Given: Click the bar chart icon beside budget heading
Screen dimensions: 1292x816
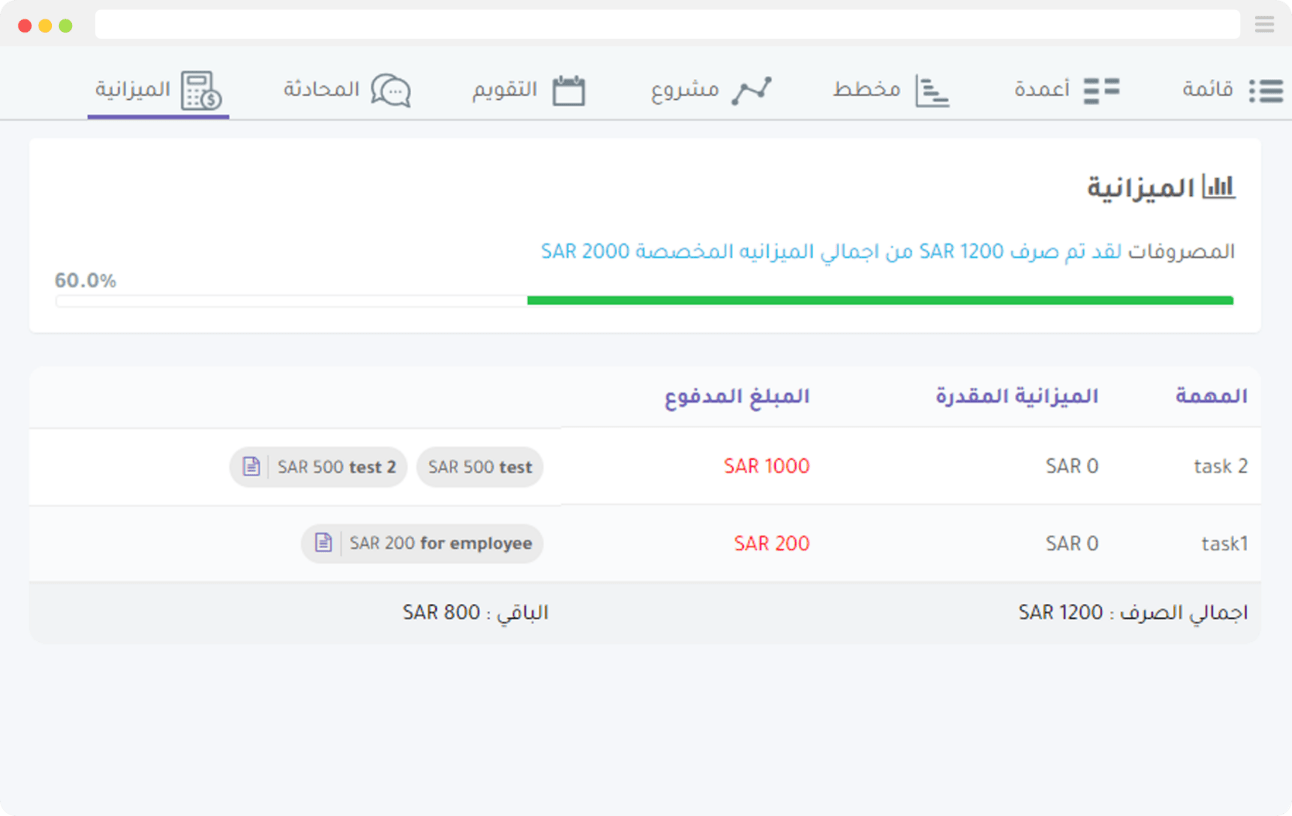Looking at the screenshot, I should click(x=1219, y=187).
